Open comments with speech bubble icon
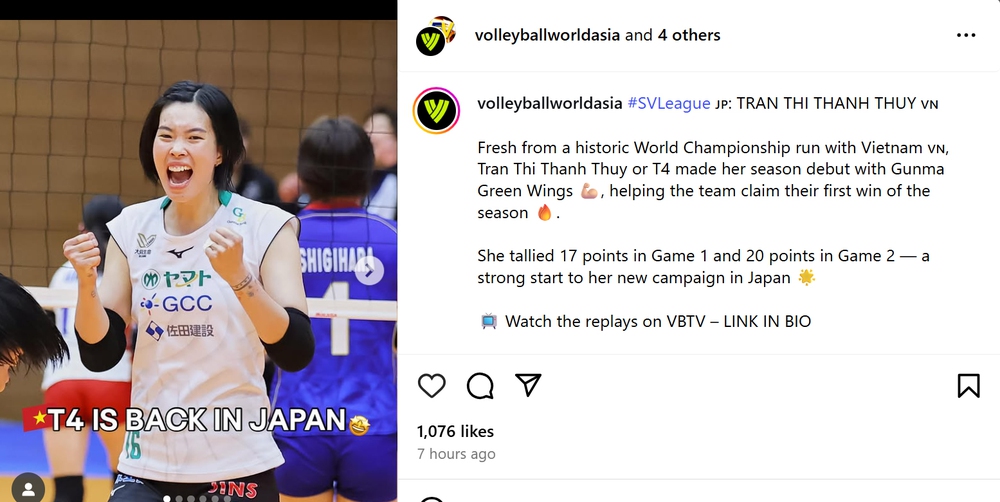The height and width of the screenshot is (502, 1000). (x=480, y=385)
